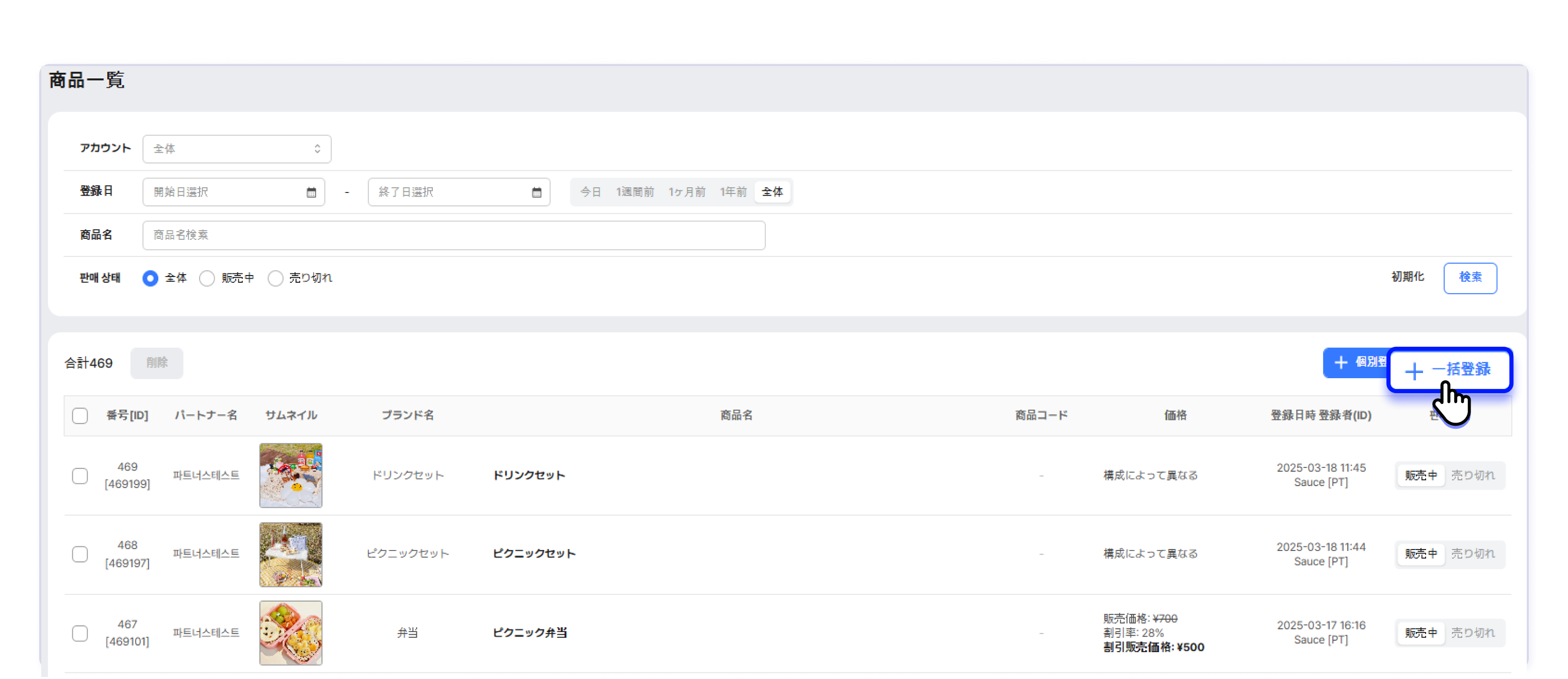Open the 終了日選択 date picker field
Screen dimensions: 1568x679
tap(450, 192)
